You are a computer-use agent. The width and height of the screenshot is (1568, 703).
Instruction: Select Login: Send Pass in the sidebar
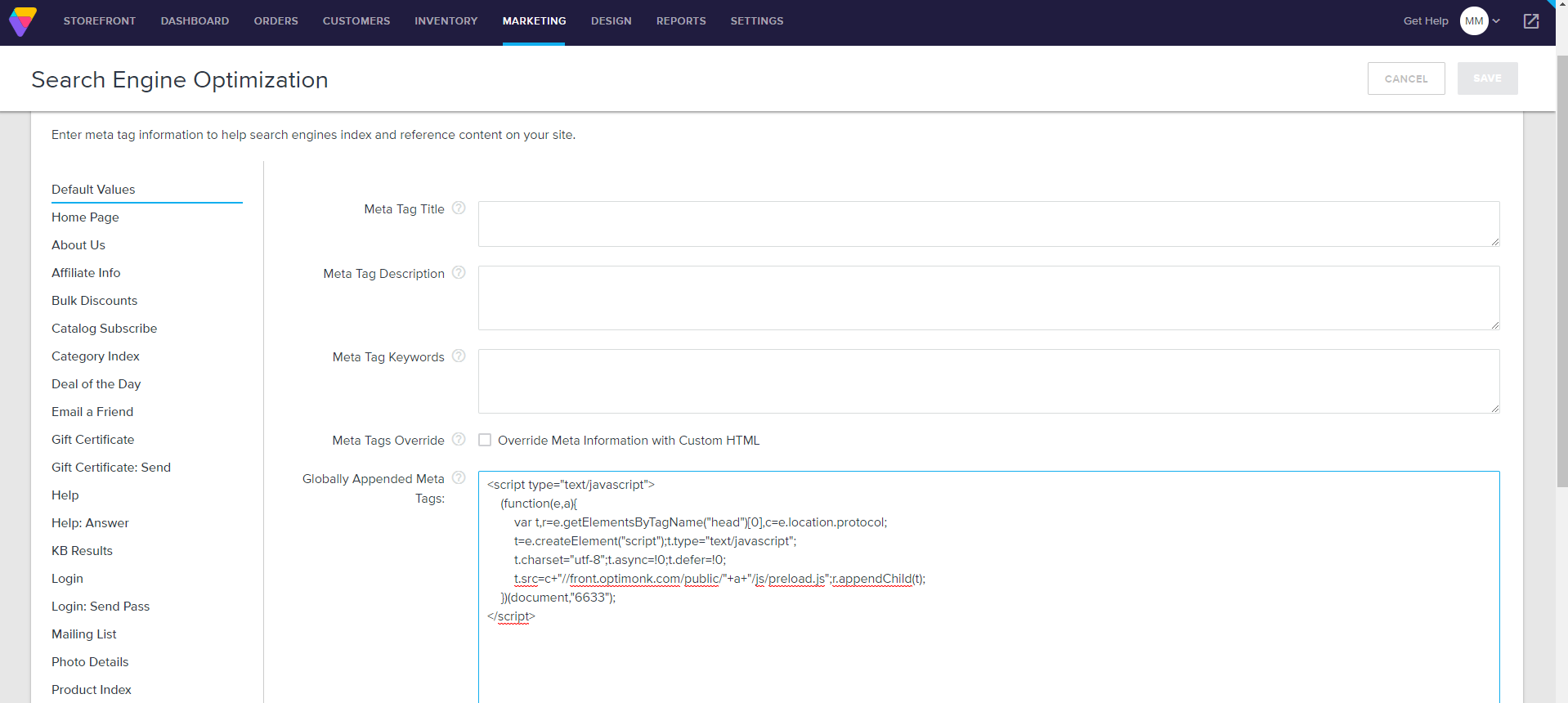point(101,607)
